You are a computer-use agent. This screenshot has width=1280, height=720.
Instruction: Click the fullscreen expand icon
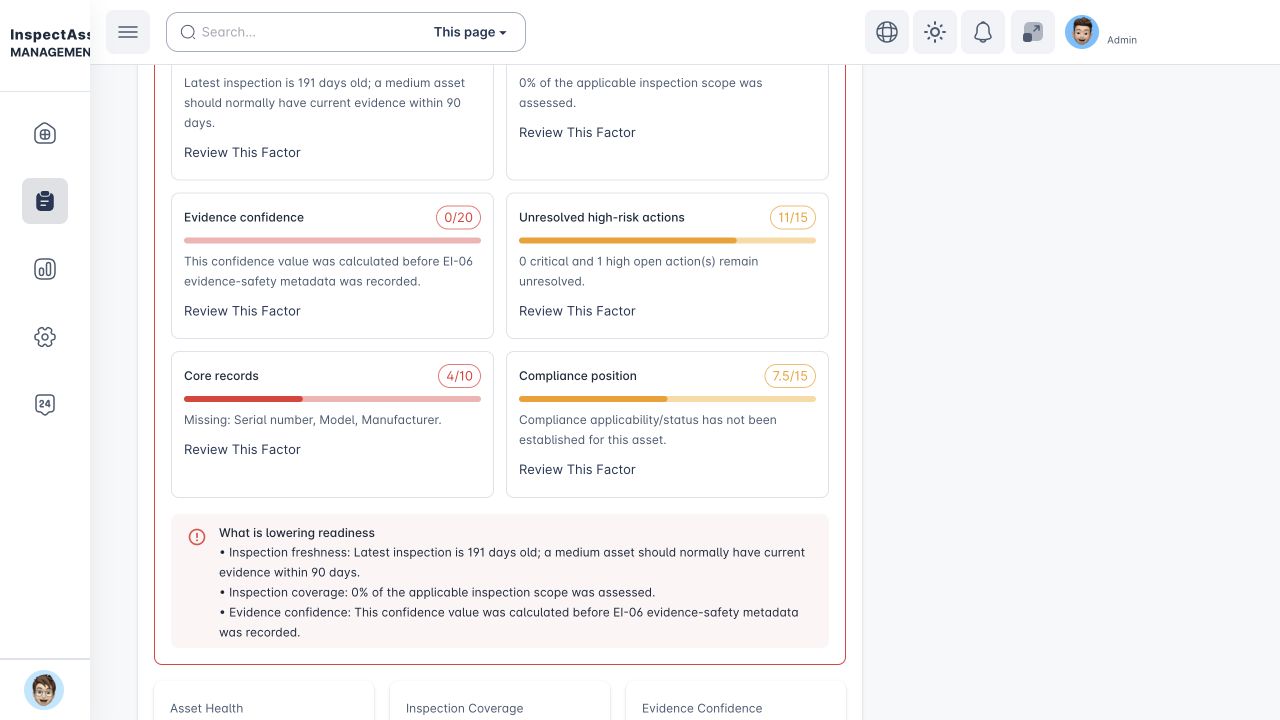pos(1033,32)
